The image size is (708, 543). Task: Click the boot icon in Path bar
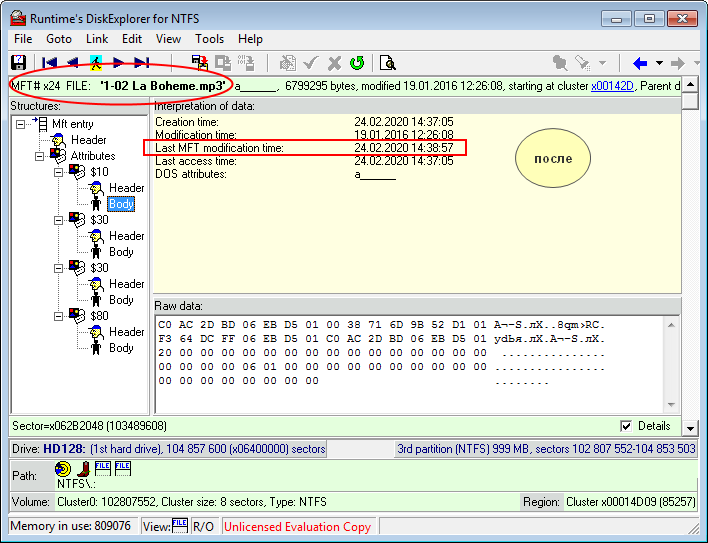[84, 469]
